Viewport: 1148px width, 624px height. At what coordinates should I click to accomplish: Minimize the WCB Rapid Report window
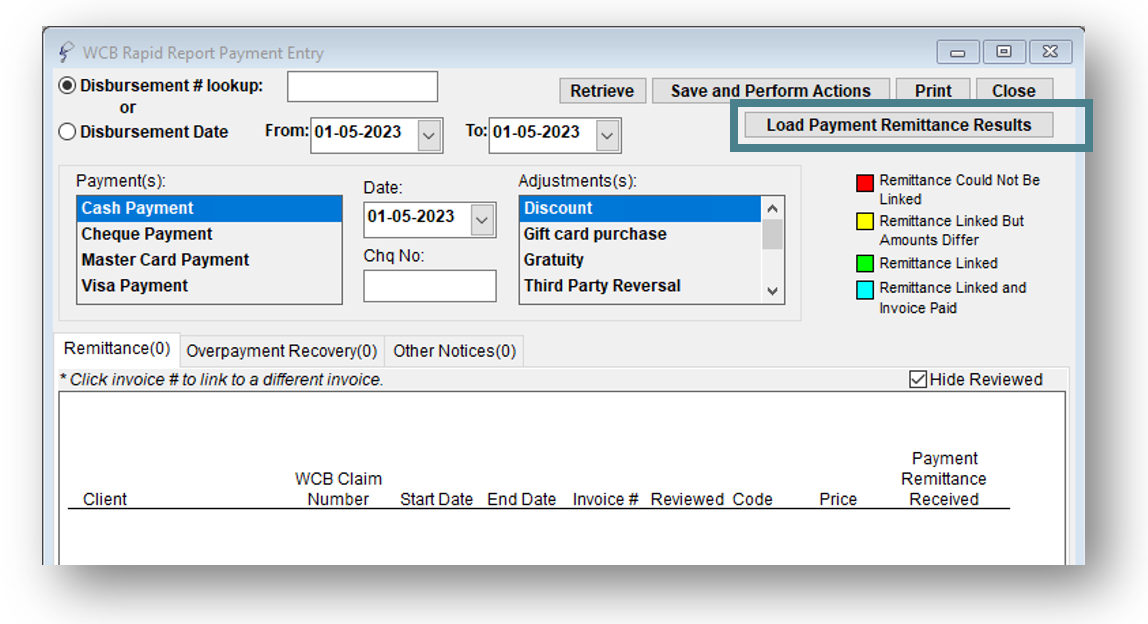tap(958, 52)
